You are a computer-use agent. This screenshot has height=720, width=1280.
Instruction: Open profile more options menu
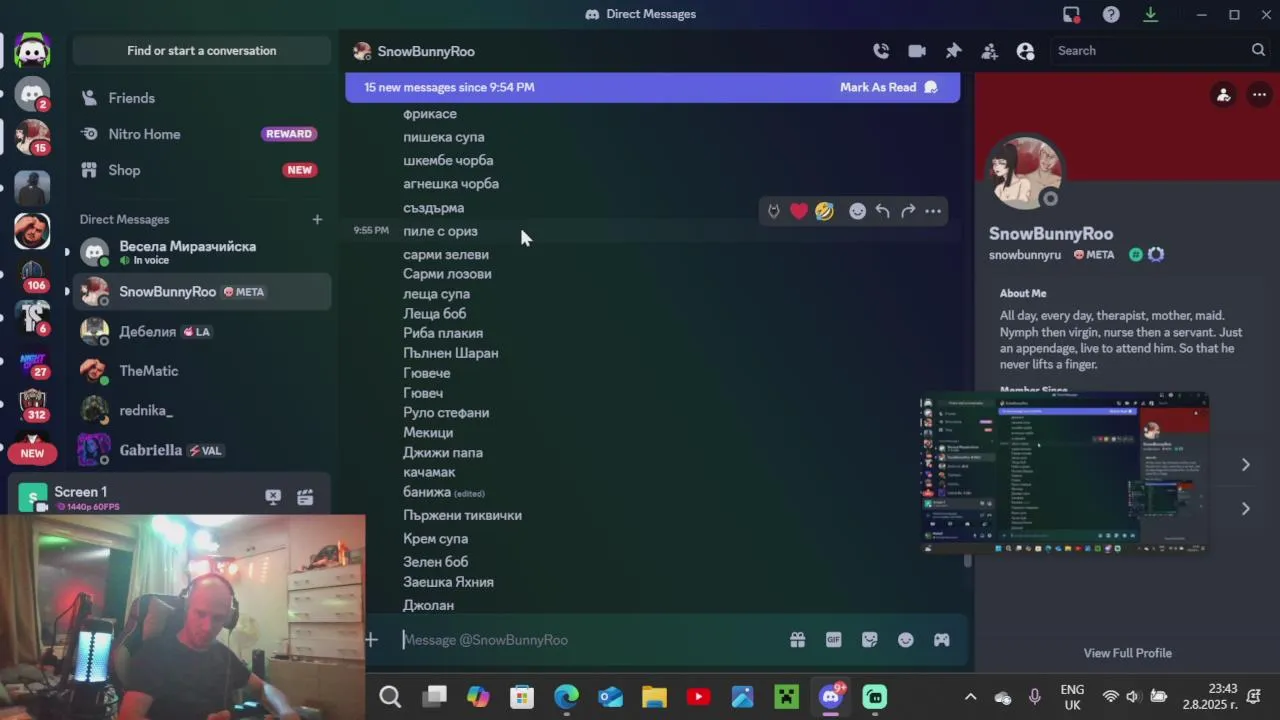(1257, 95)
